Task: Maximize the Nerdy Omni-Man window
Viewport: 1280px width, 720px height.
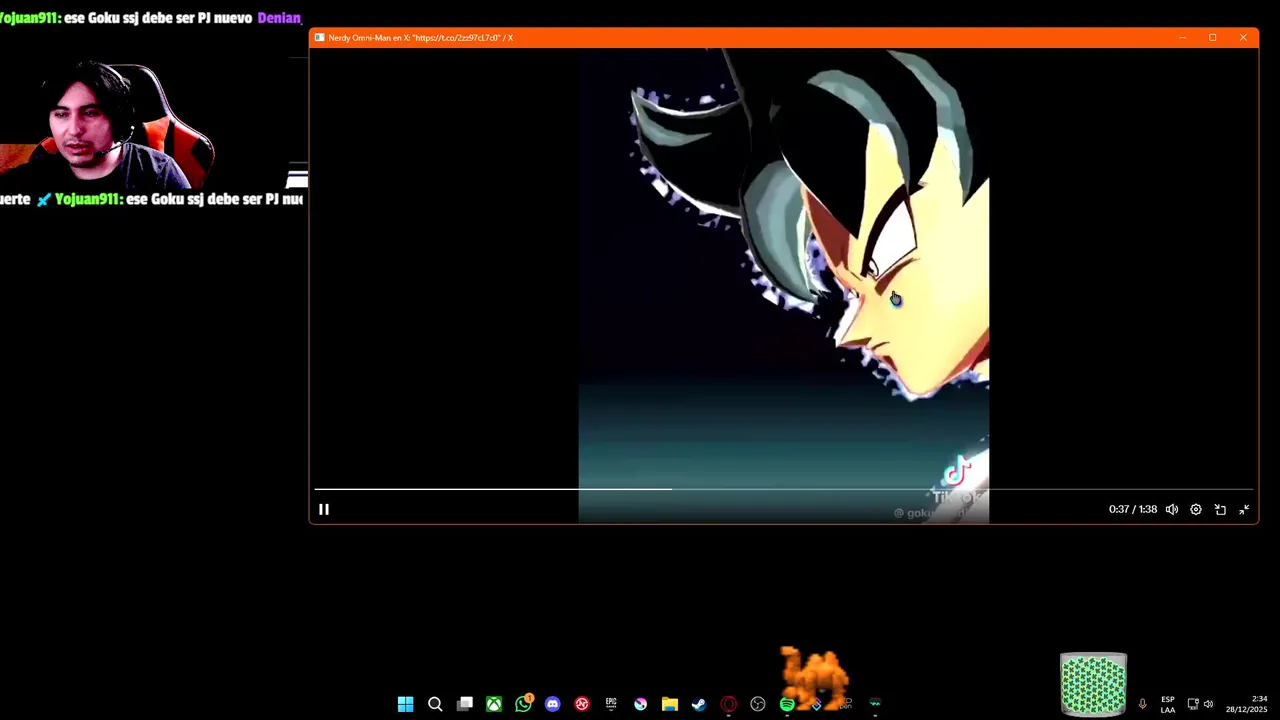Action: [1213, 38]
